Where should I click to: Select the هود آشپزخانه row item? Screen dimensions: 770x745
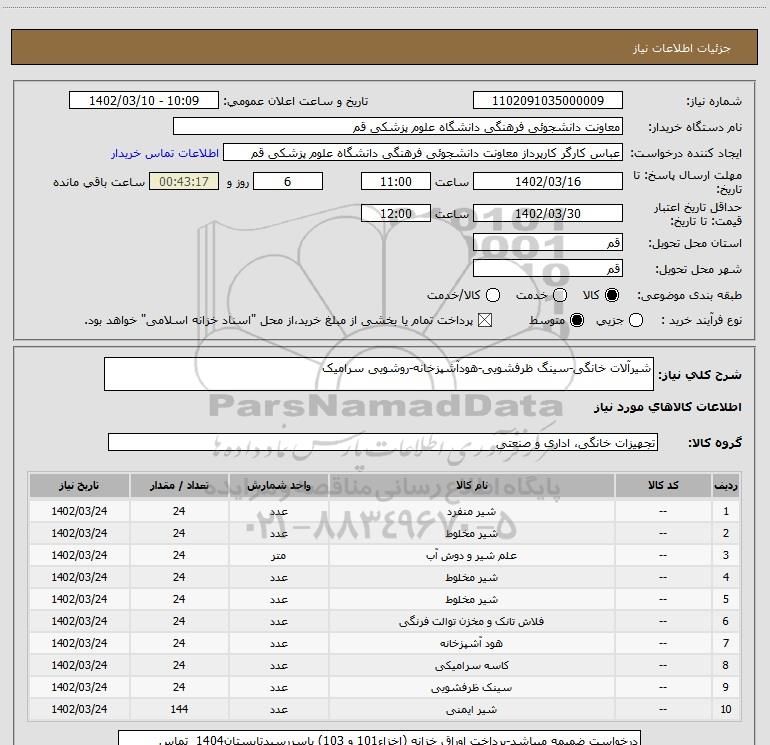pos(471,643)
